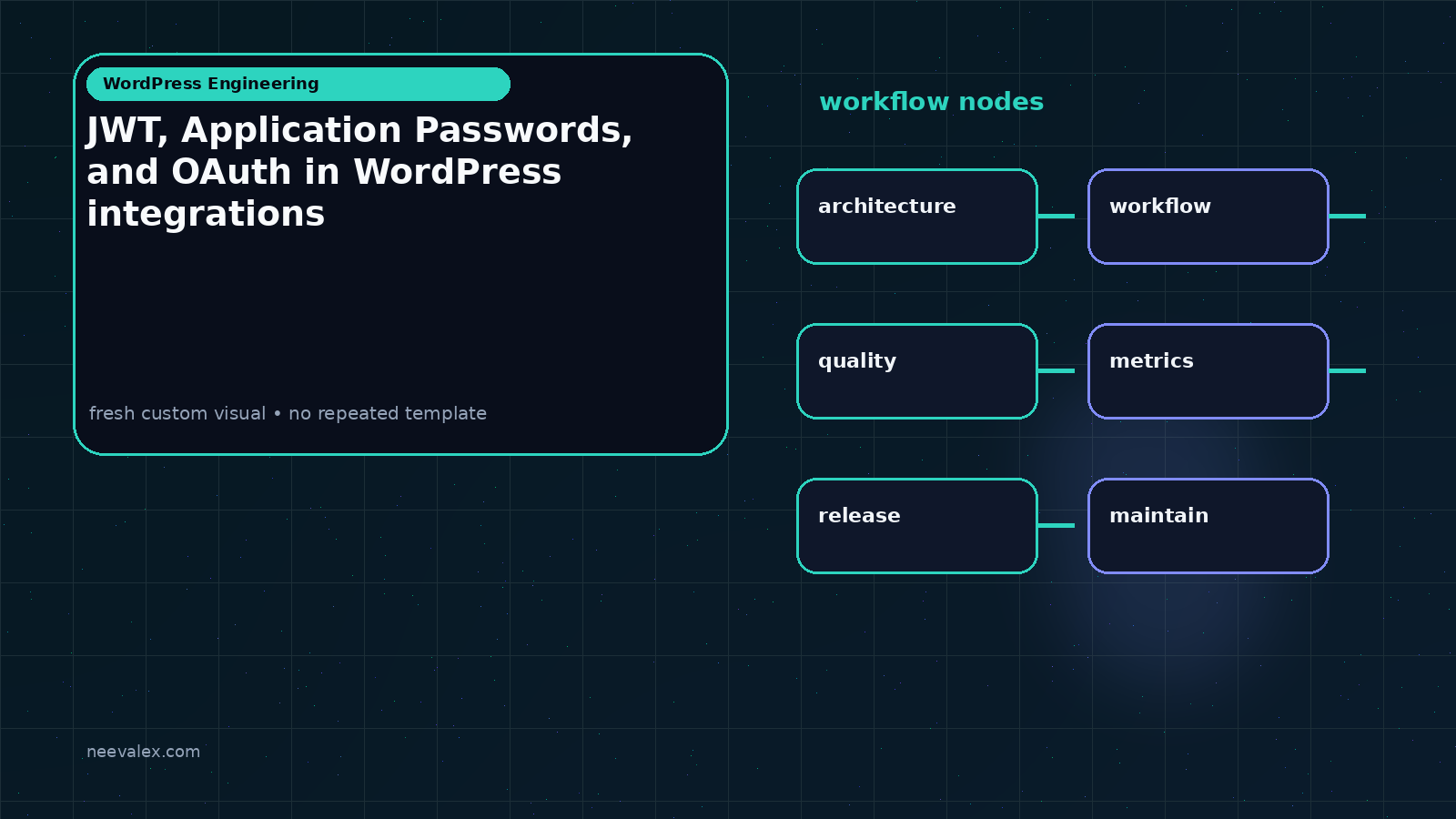
Task: Click the quality node
Action: point(917,371)
